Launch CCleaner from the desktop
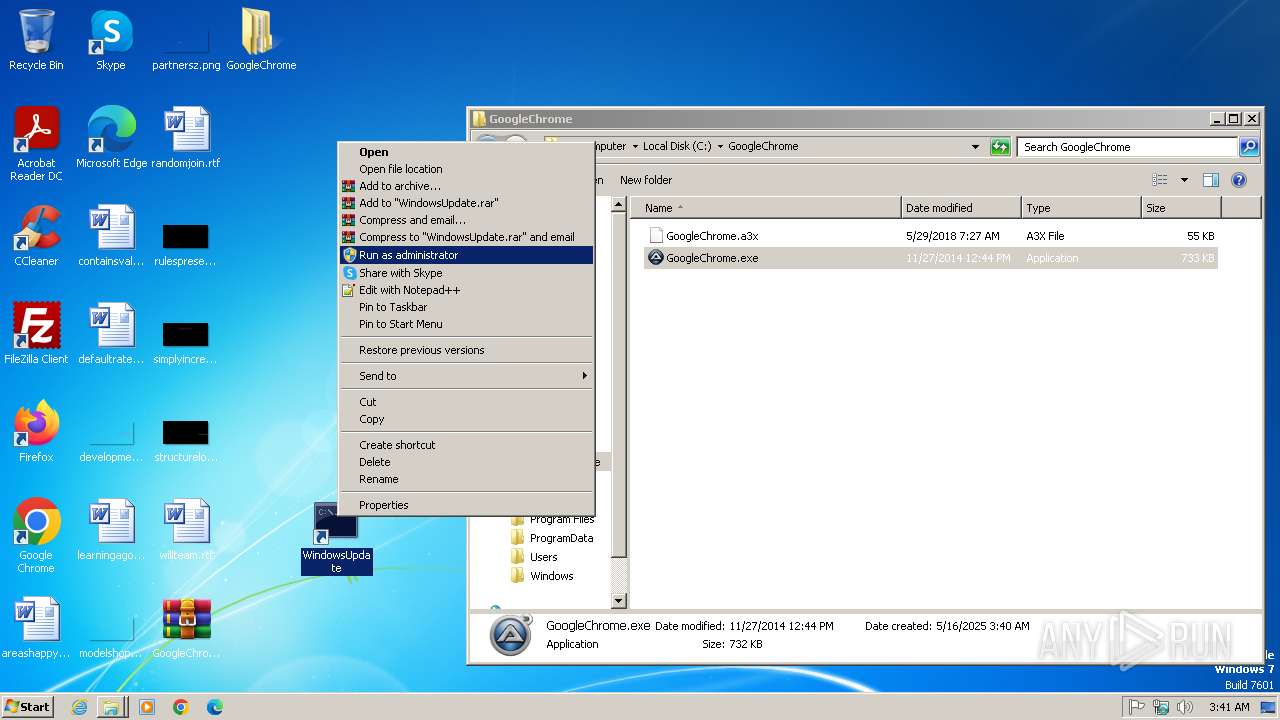This screenshot has height=720, width=1280. pyautogui.click(x=36, y=236)
